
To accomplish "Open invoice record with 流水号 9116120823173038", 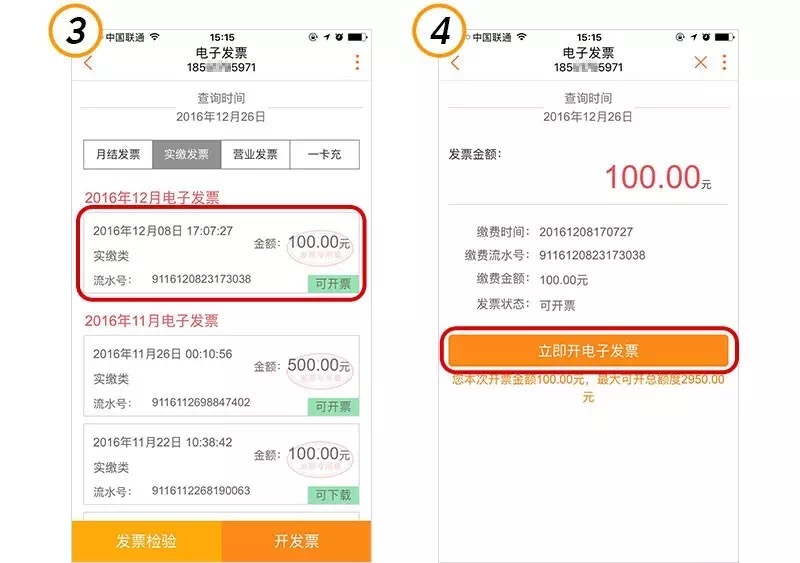I will (221, 253).
